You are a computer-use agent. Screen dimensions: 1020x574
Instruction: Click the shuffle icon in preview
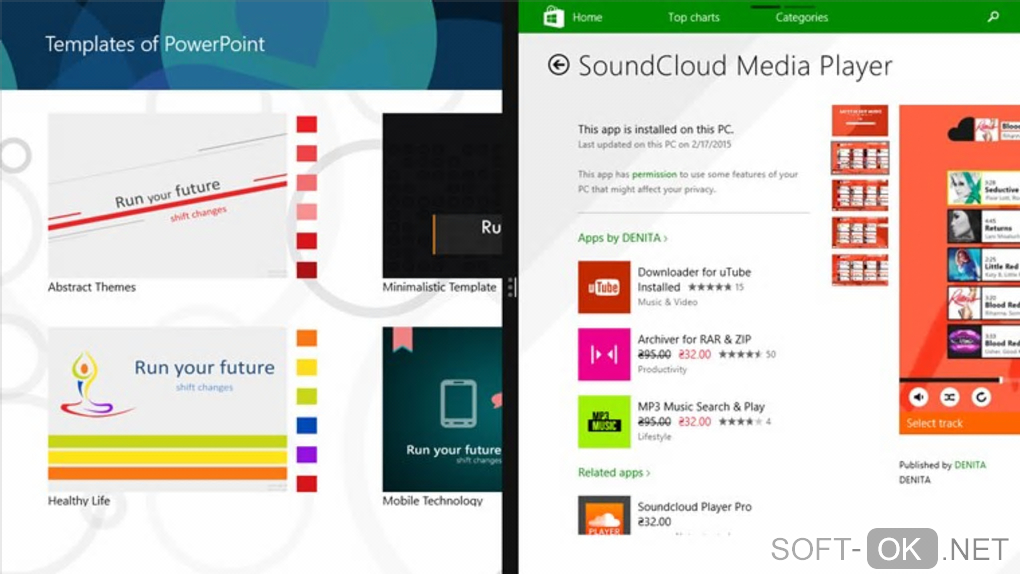[x=950, y=396]
